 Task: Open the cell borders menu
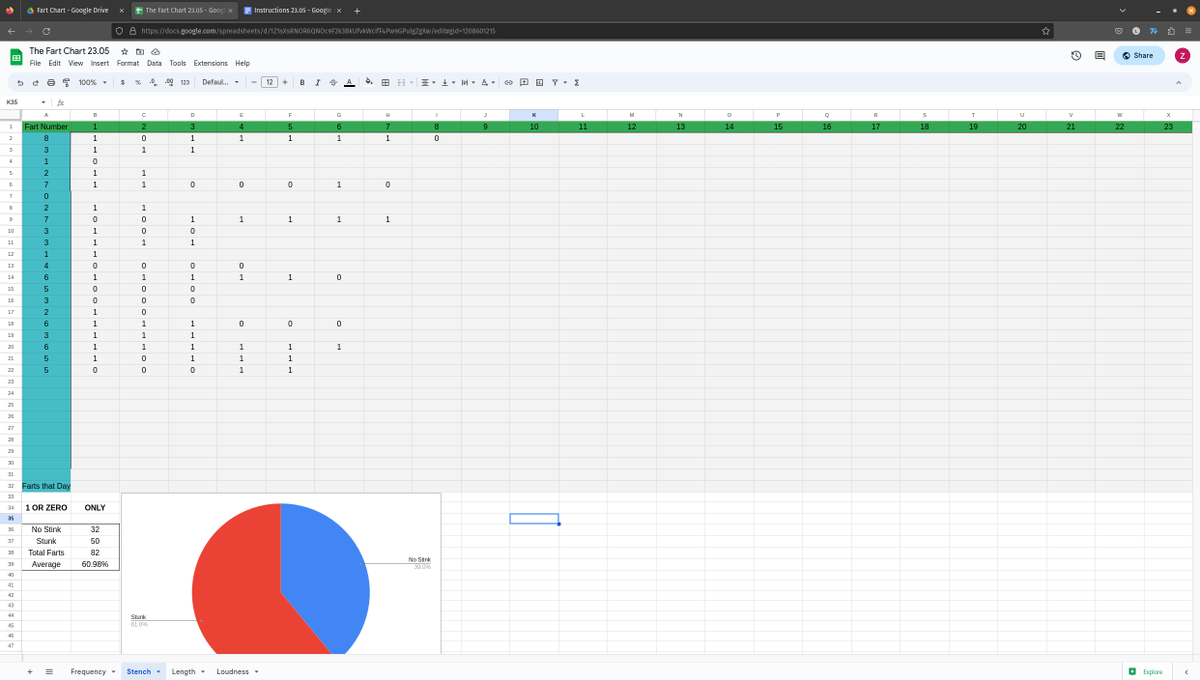(x=385, y=82)
